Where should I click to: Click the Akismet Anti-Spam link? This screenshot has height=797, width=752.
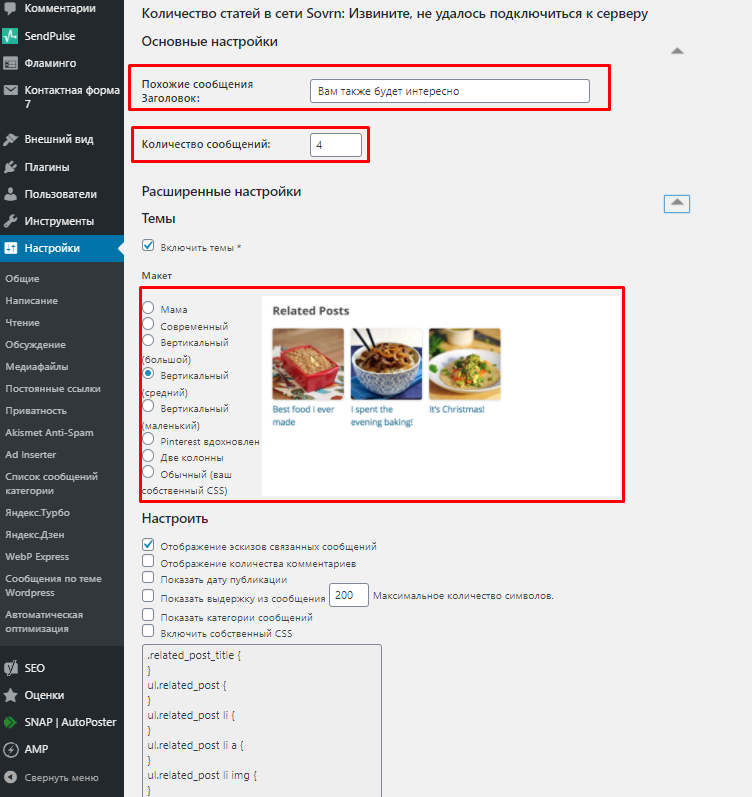click(49, 433)
